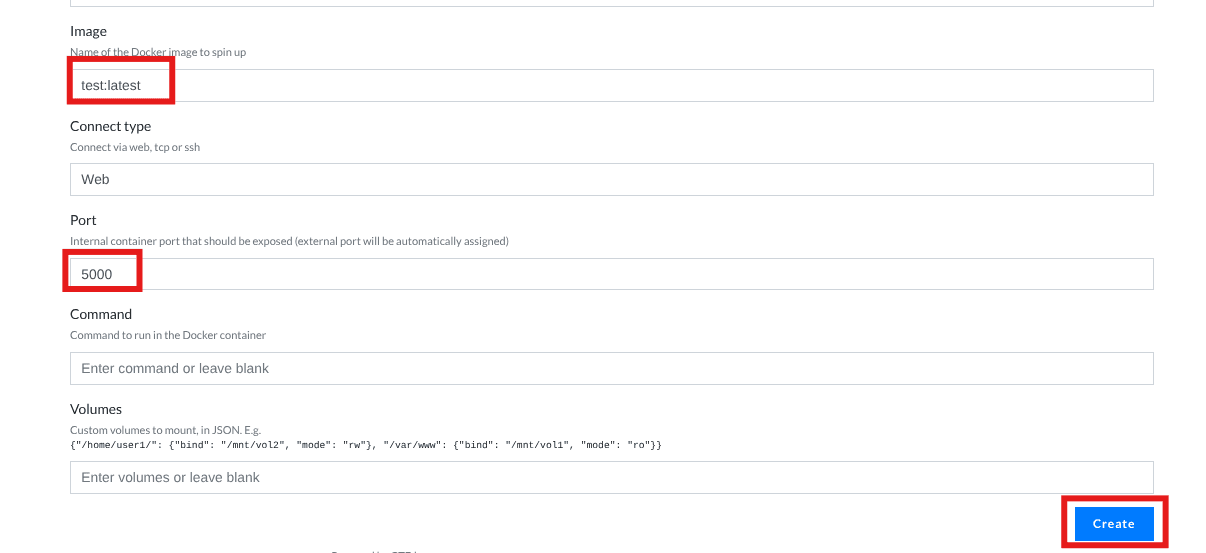Click the Volumes field label
The width and height of the screenshot is (1206, 553).
pos(96,409)
